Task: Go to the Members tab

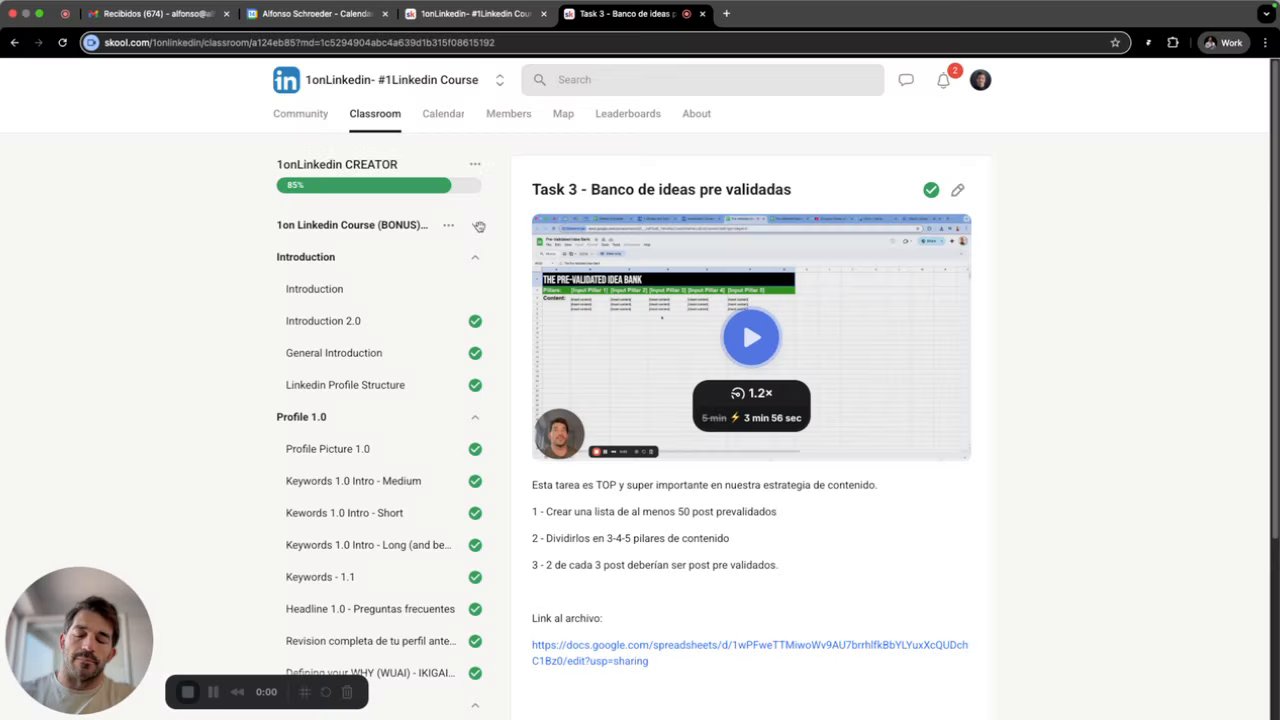Action: 508,114
